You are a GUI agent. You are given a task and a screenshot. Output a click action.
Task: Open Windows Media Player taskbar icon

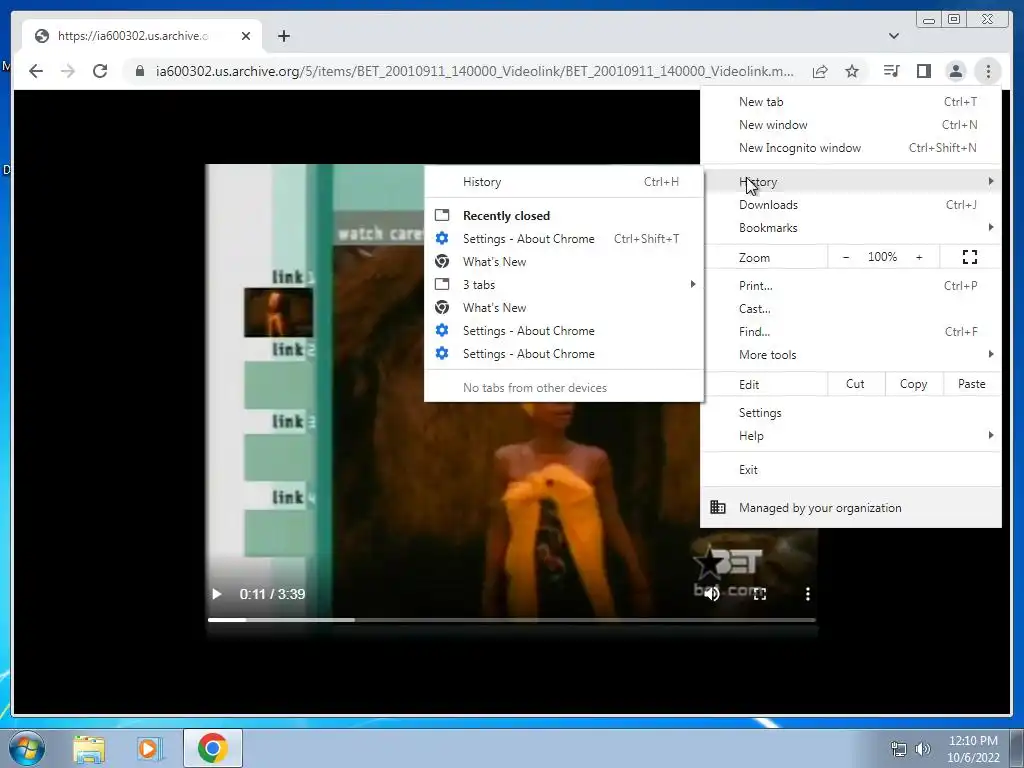(x=149, y=748)
